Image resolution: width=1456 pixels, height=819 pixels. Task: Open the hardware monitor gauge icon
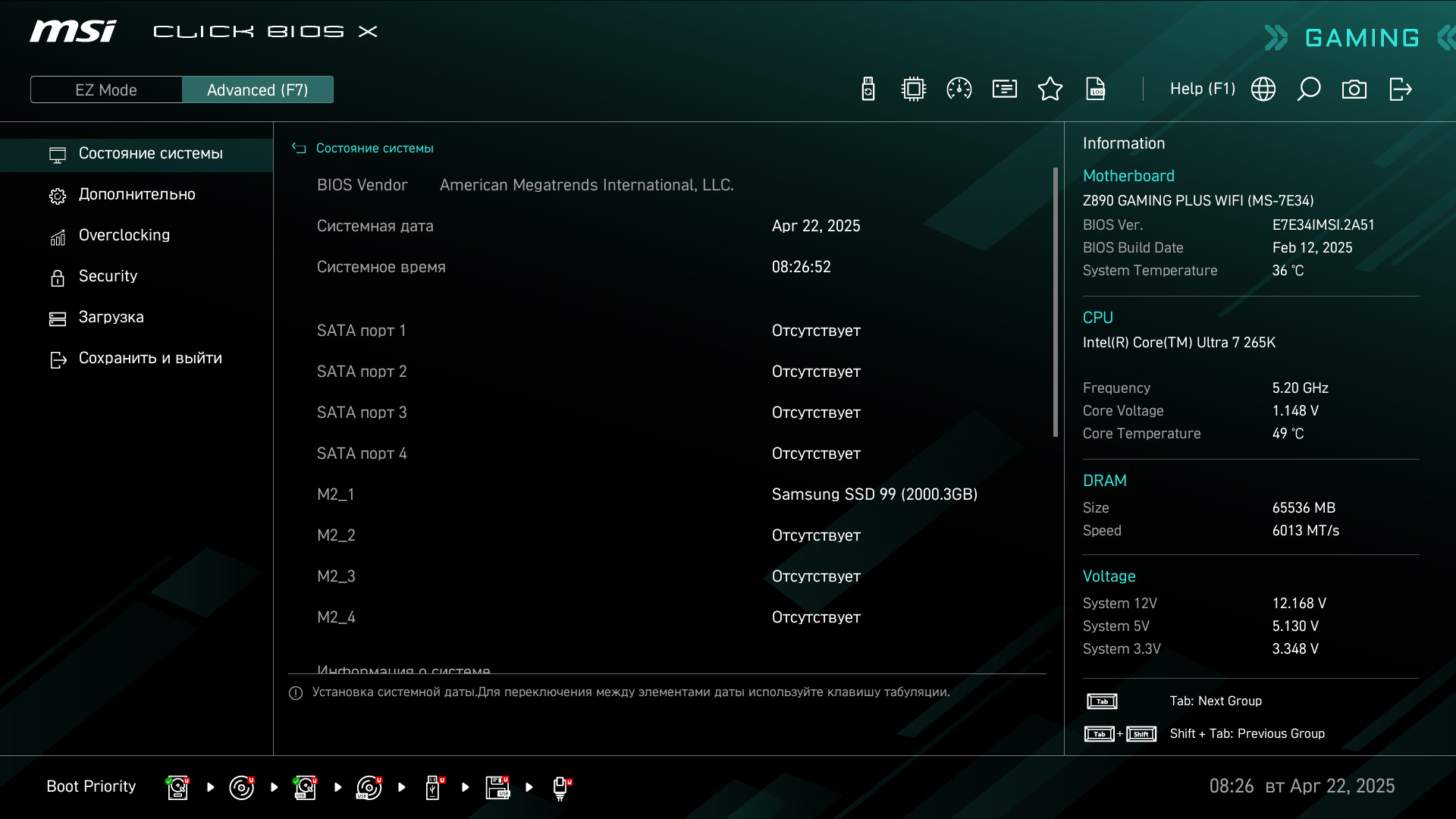[959, 89]
